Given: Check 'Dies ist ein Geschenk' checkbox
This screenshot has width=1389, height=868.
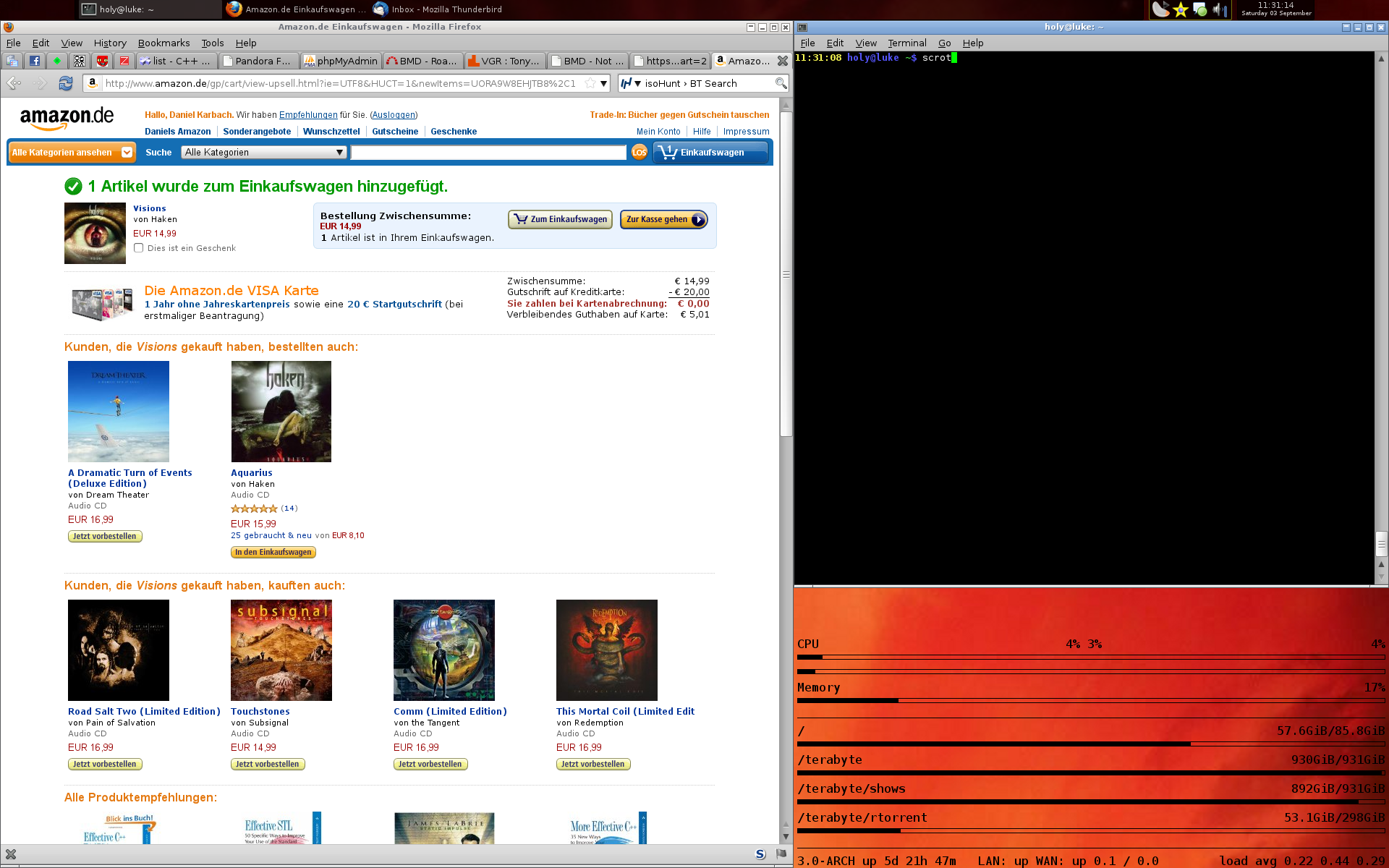Looking at the screenshot, I should coord(139,248).
